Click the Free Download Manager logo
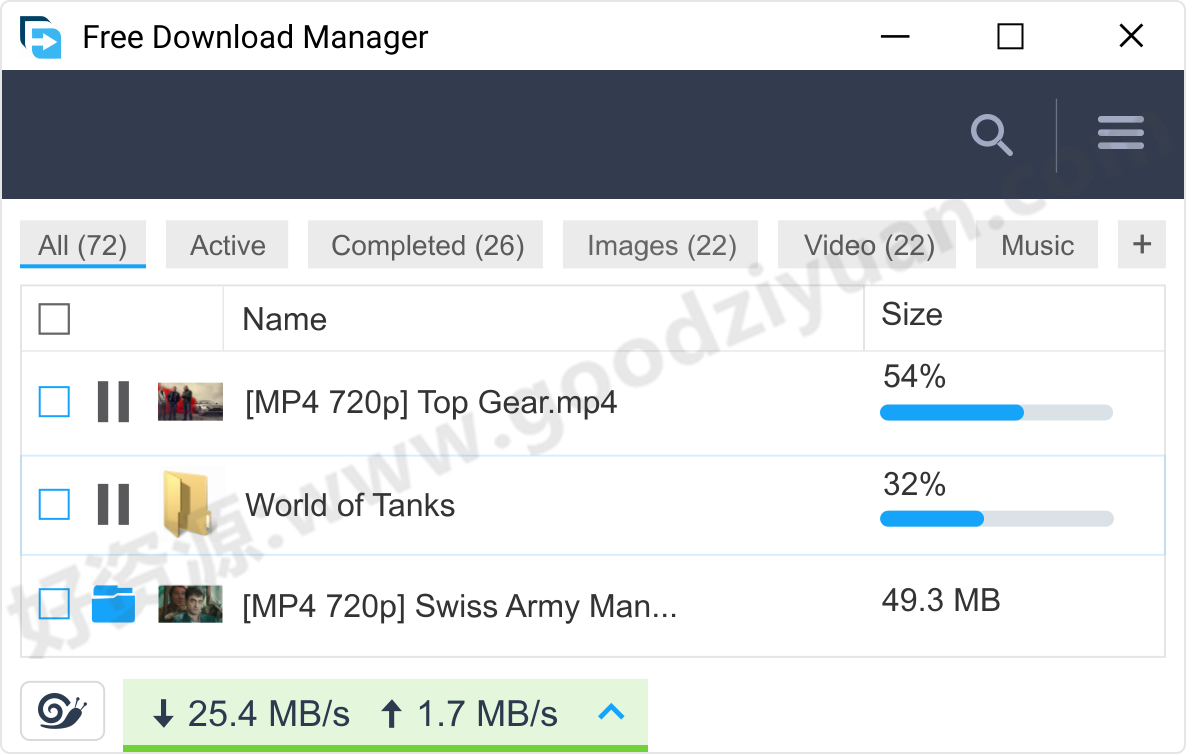This screenshot has width=1186, height=754. coord(41,36)
